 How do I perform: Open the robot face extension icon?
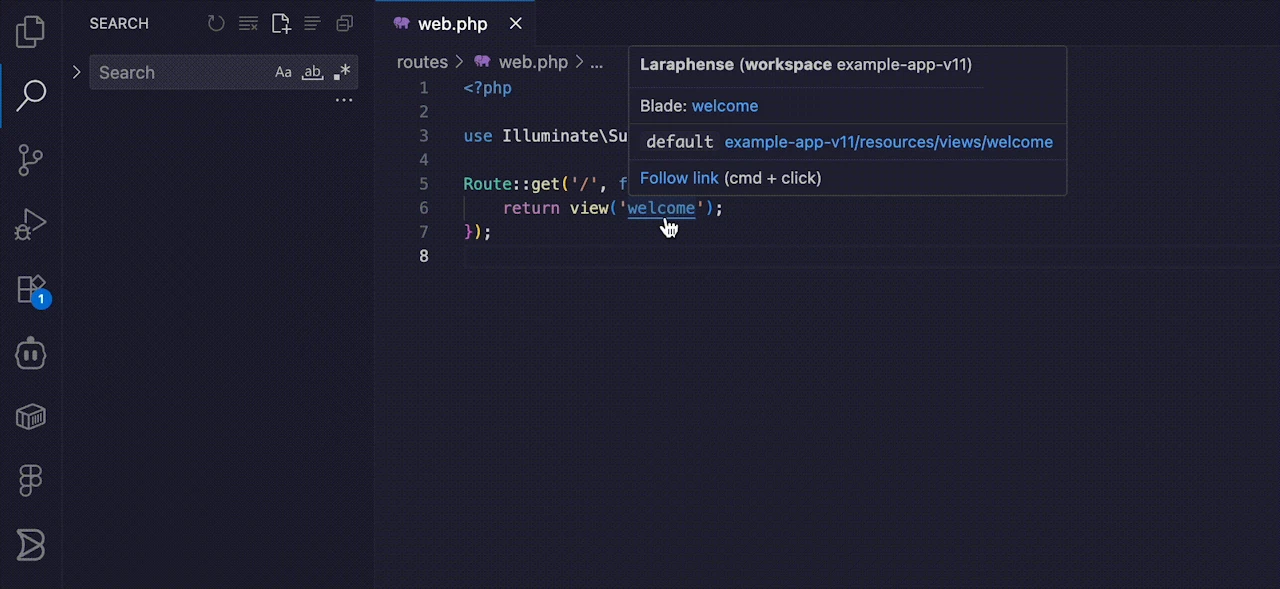[31, 353]
